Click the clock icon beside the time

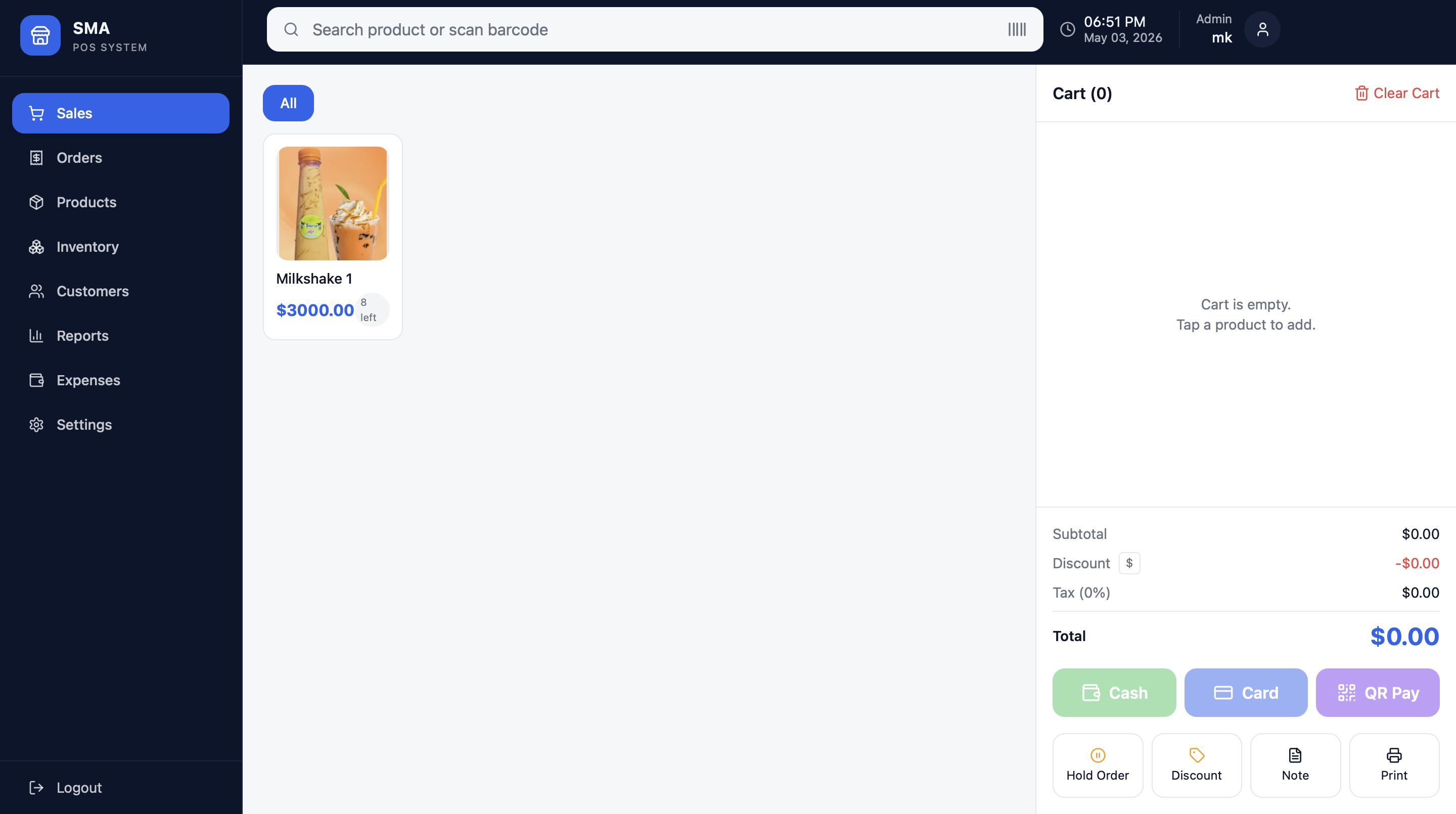(1067, 29)
